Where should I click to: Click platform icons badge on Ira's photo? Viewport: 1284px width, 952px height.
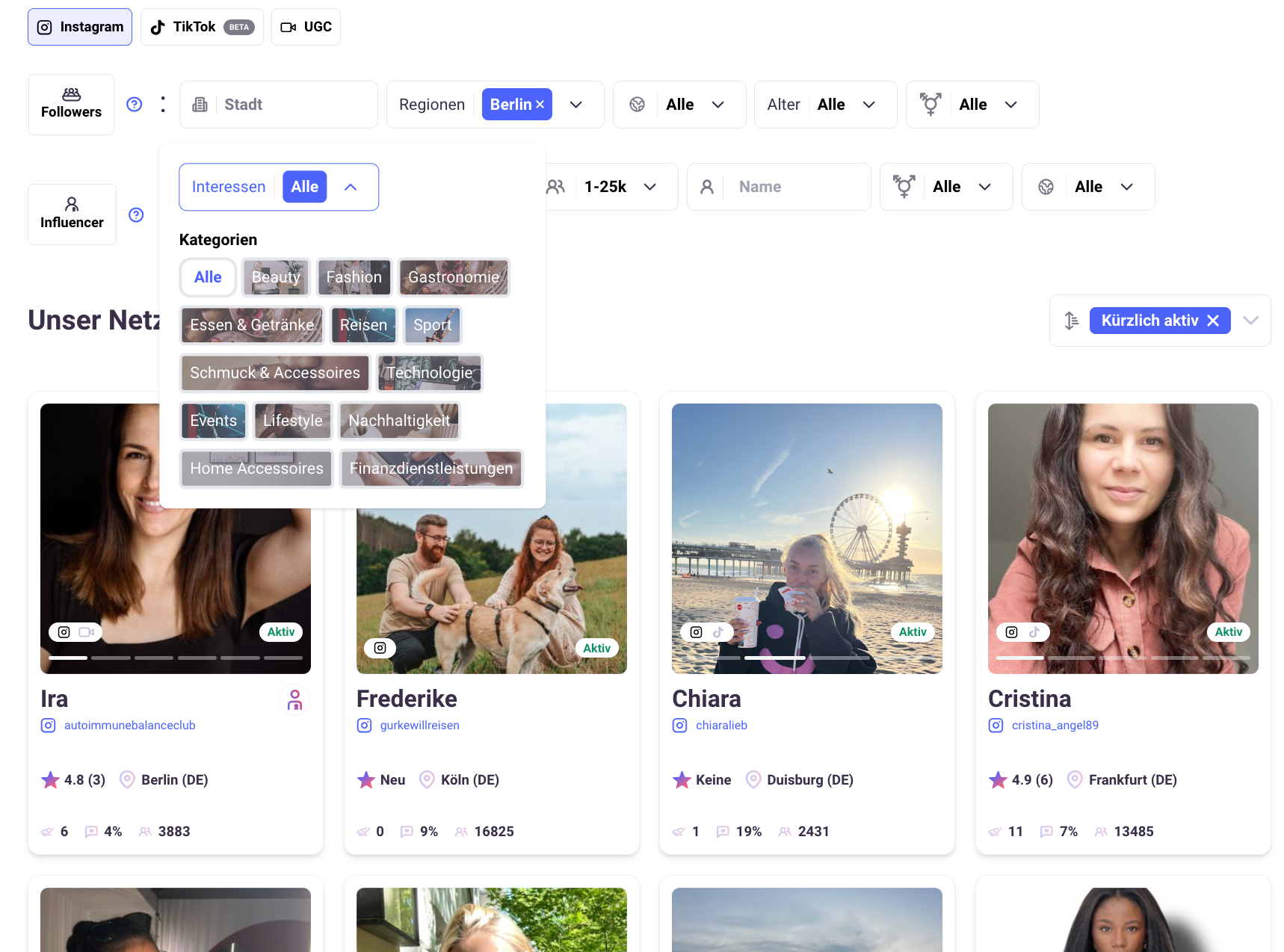pyautogui.click(x=75, y=632)
